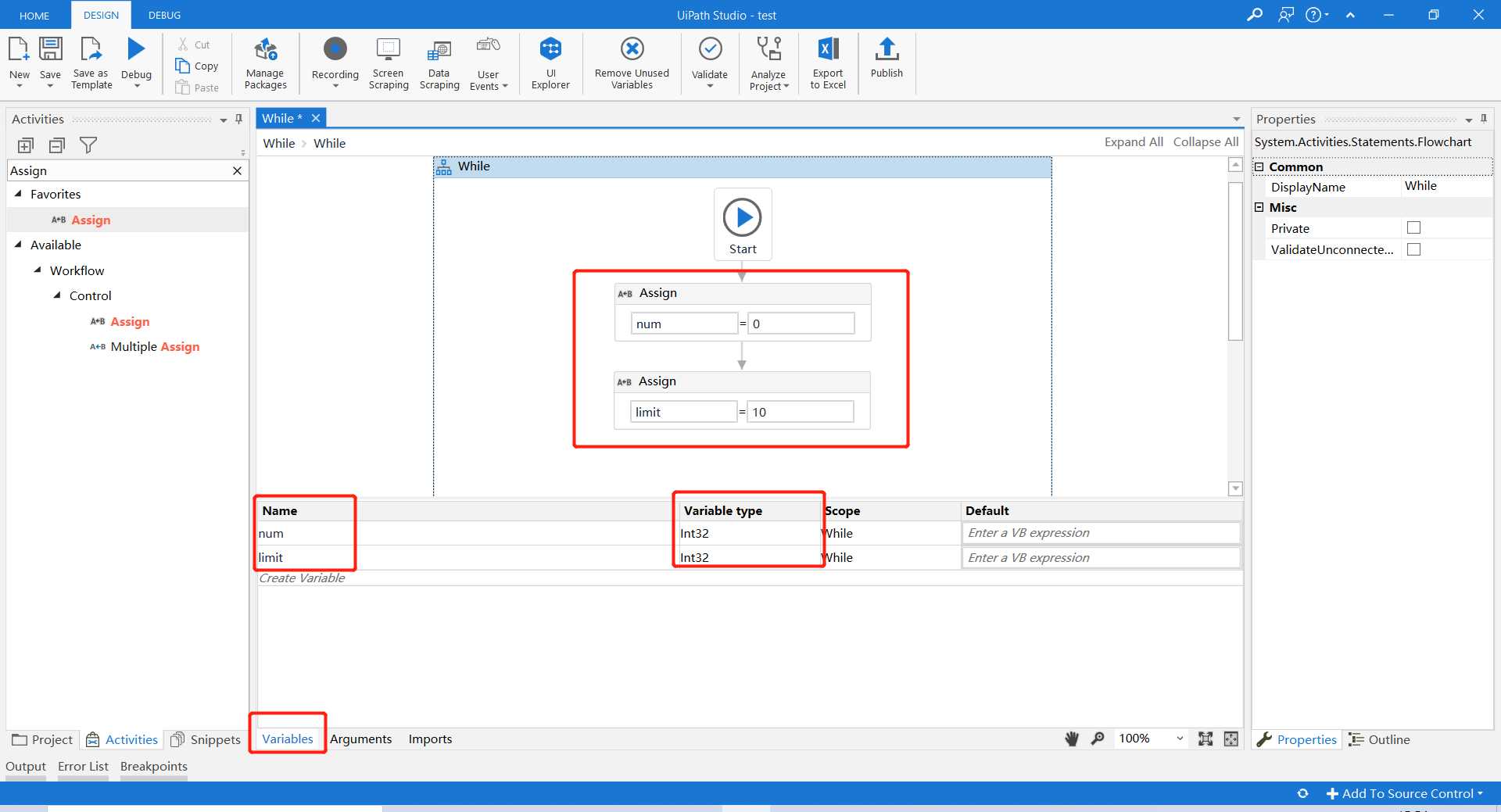The image size is (1501, 812).
Task: Open search icon in title bar
Action: (x=1255, y=15)
